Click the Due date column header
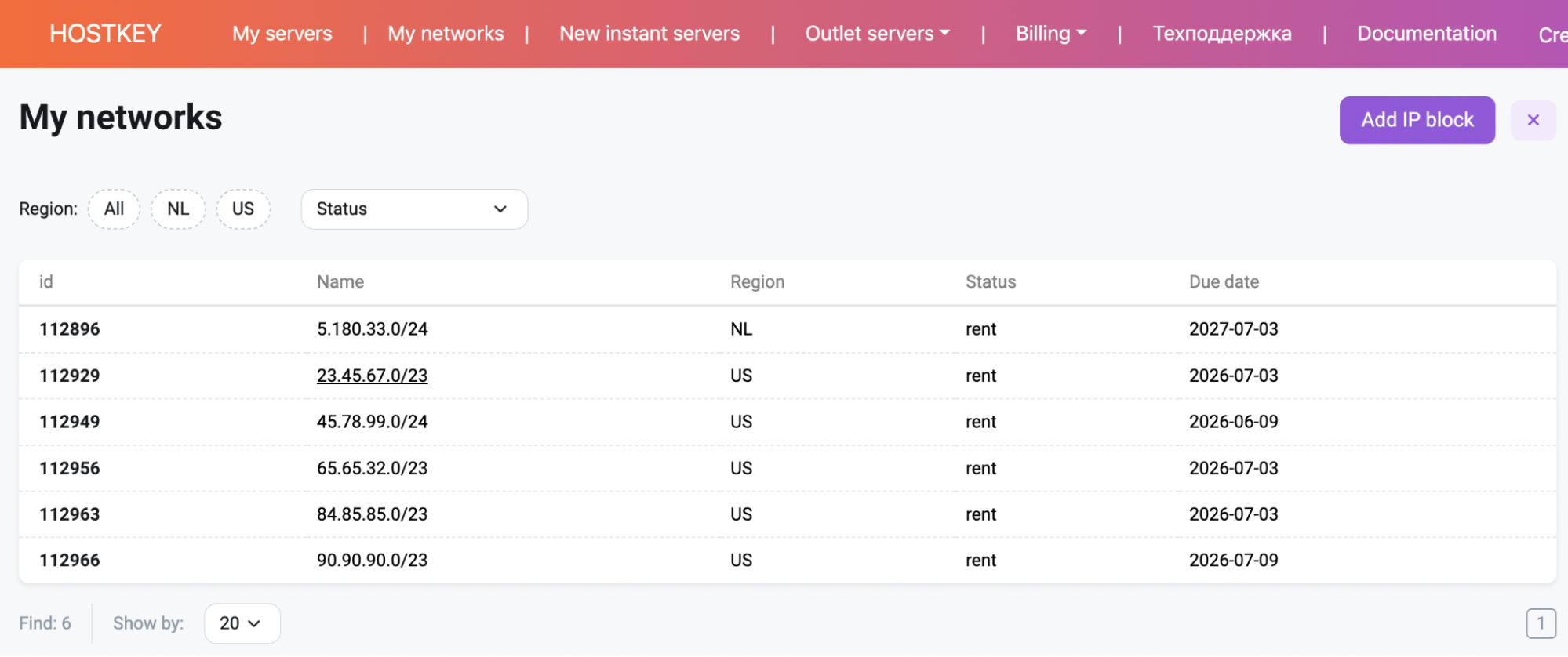This screenshot has height=657, width=1568. (1224, 282)
